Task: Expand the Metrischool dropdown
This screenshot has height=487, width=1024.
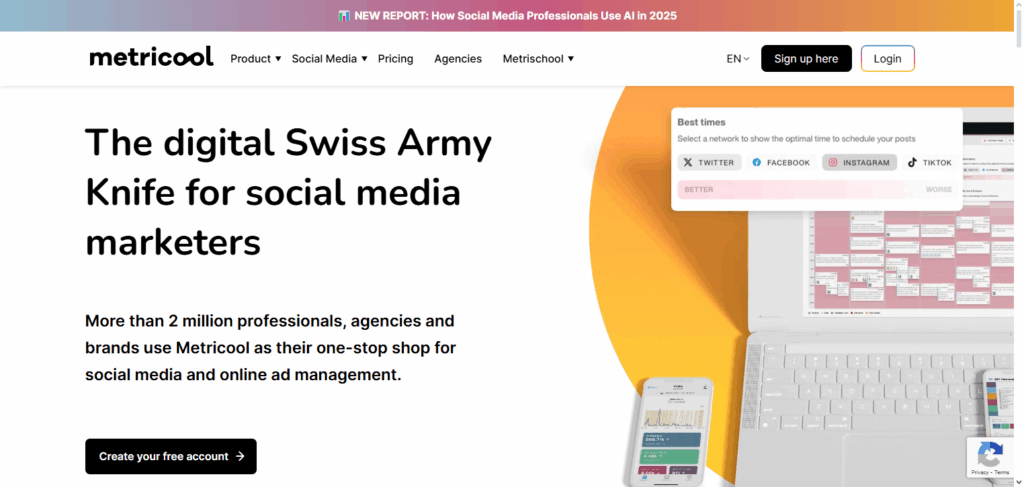Action: (x=538, y=59)
